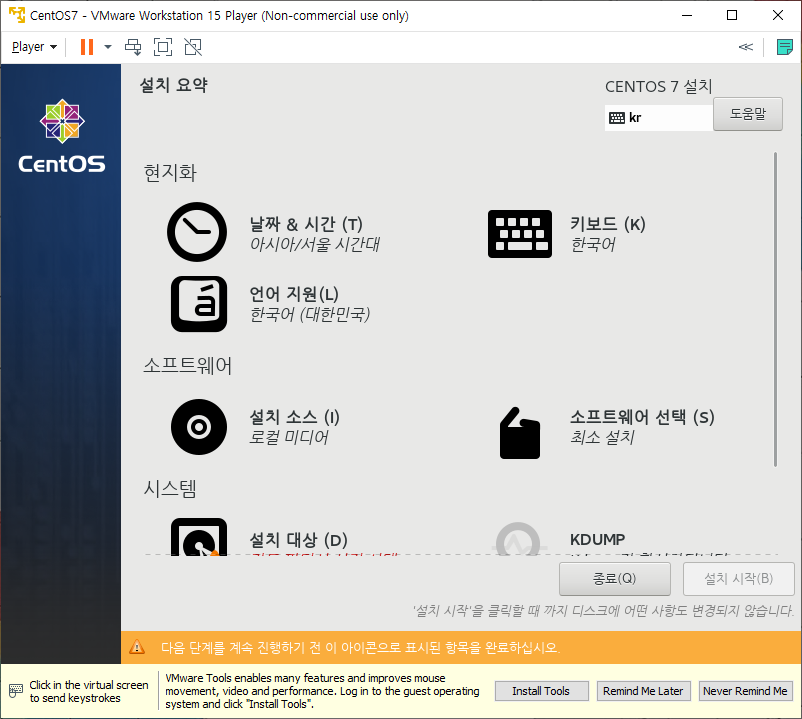Click the 도움말 help button
Viewport: 802px width, 719px height.
[748, 114]
